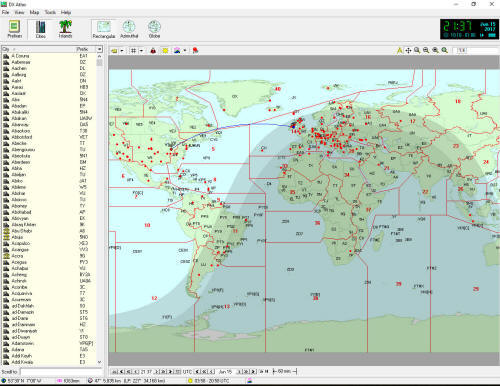Click the second magnifier zoom icon
The height and width of the screenshot is (386, 500).
point(426,50)
